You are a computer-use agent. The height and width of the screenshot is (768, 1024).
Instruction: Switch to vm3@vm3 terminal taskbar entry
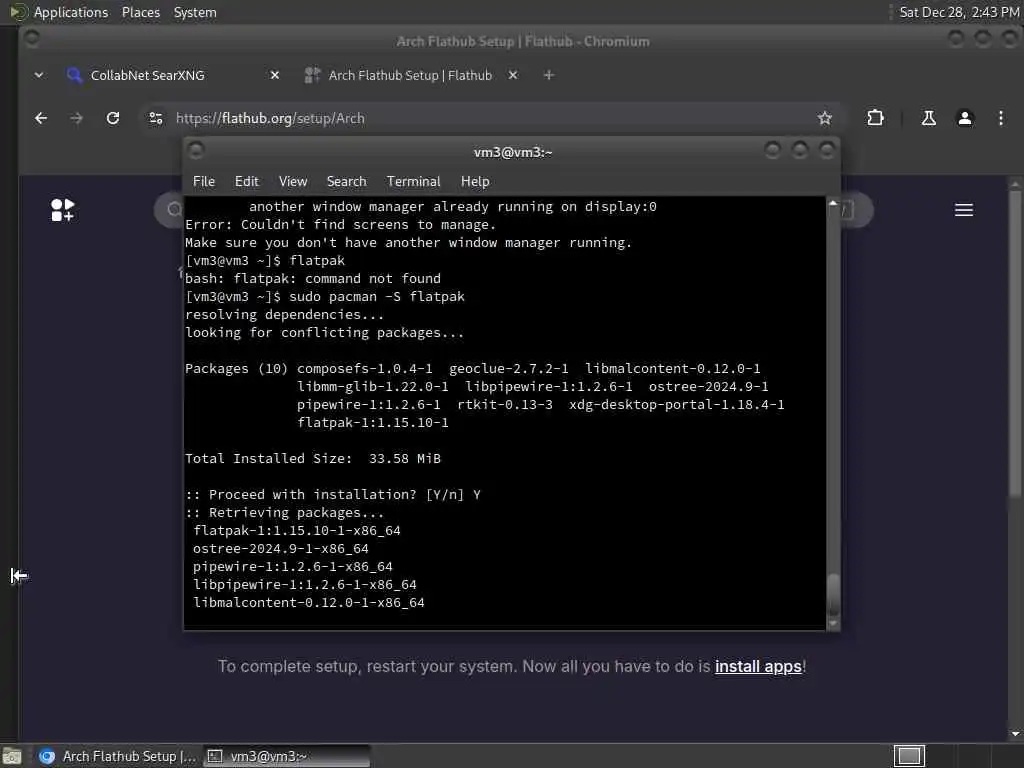(x=286, y=756)
